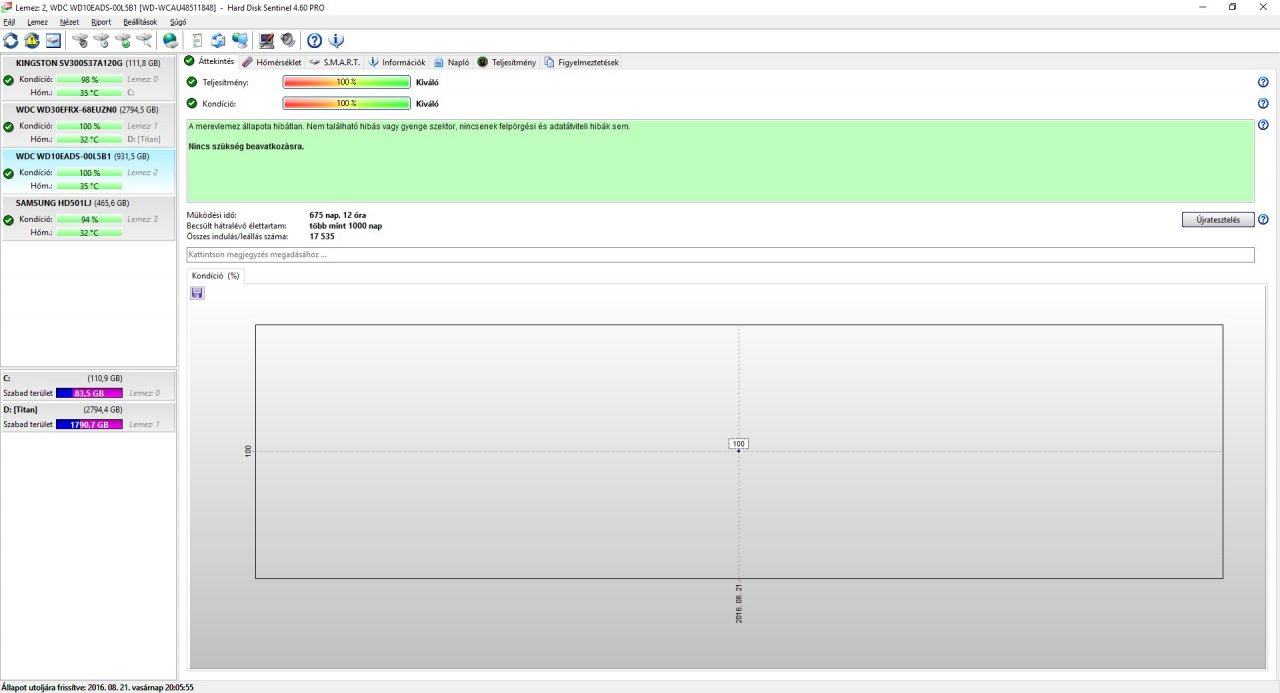The height and width of the screenshot is (693, 1280).
Task: Click the globe with monitor toolbar icon
Action: tap(240, 41)
